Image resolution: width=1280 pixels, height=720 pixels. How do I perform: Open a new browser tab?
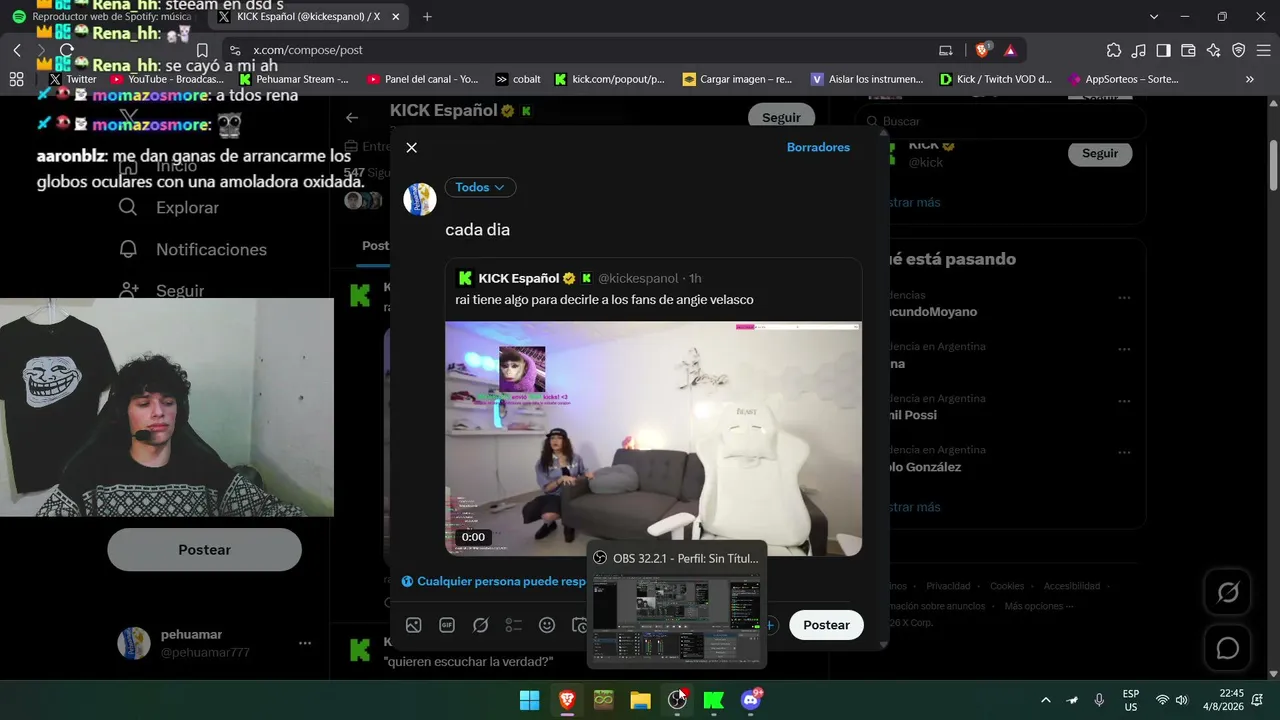click(x=427, y=17)
